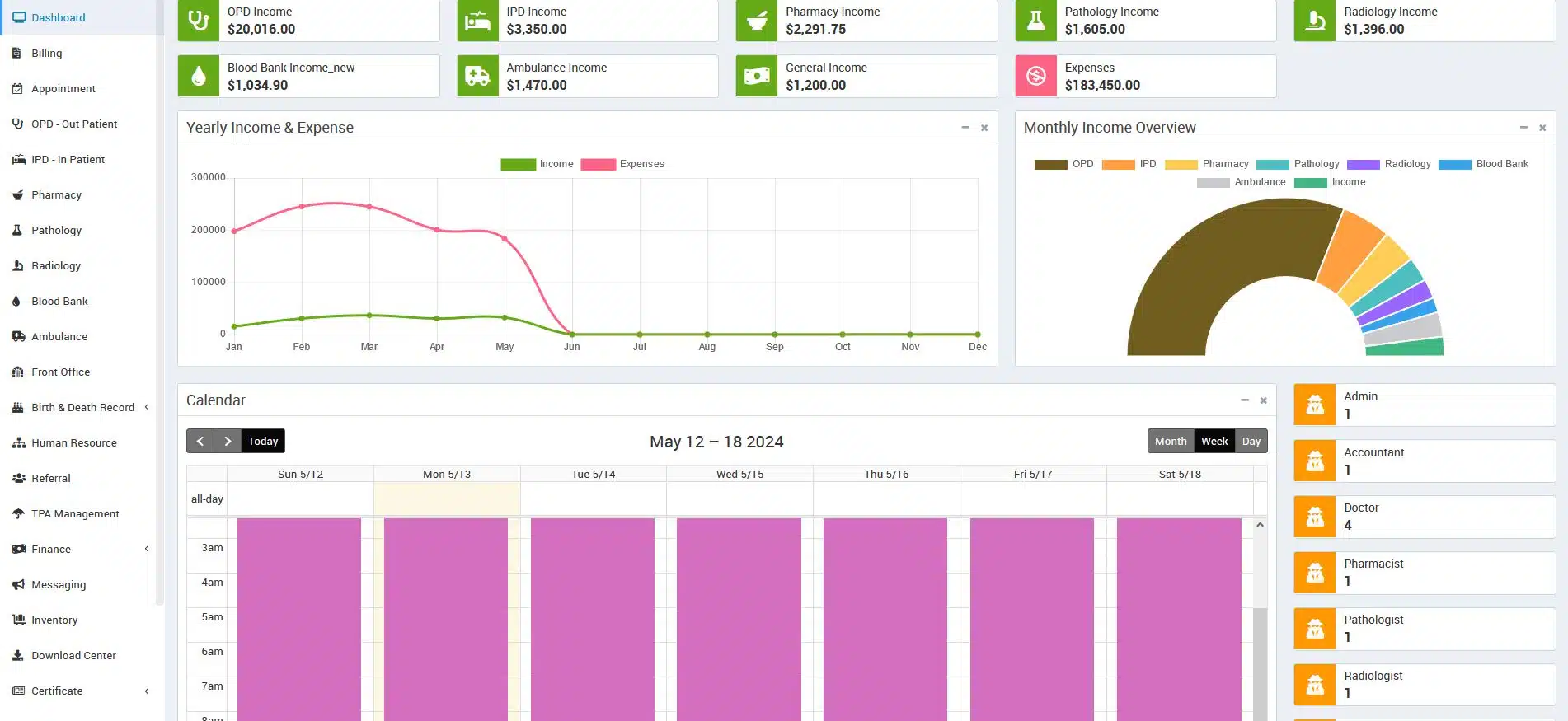Click the Certificate sidebar icon
The height and width of the screenshot is (721, 1568).
(18, 691)
